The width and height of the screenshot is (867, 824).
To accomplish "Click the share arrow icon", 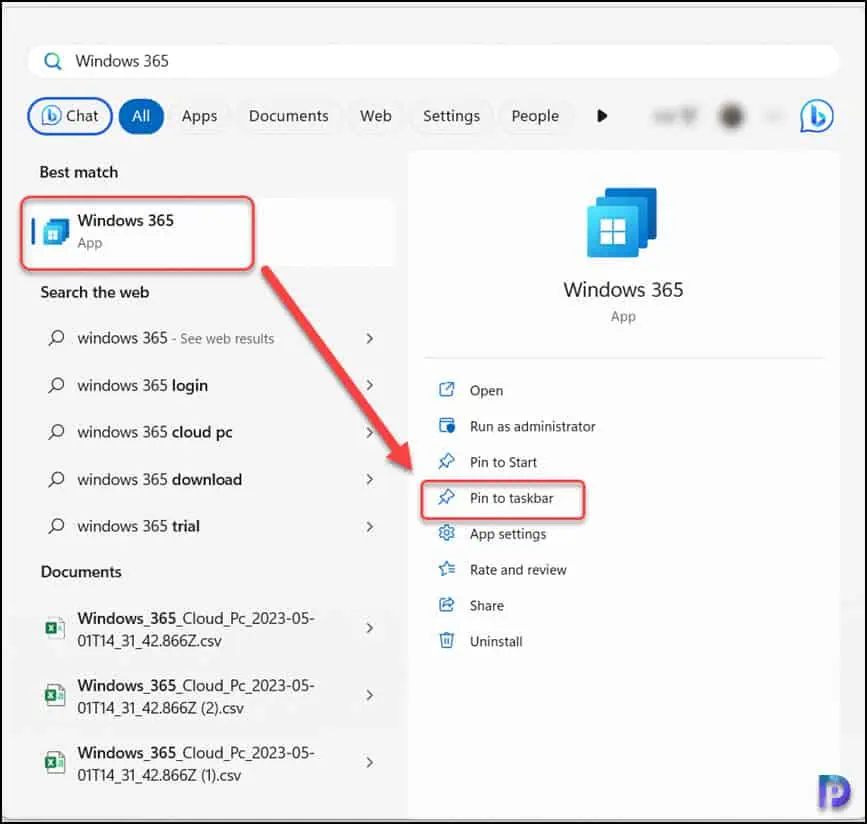I will click(447, 604).
